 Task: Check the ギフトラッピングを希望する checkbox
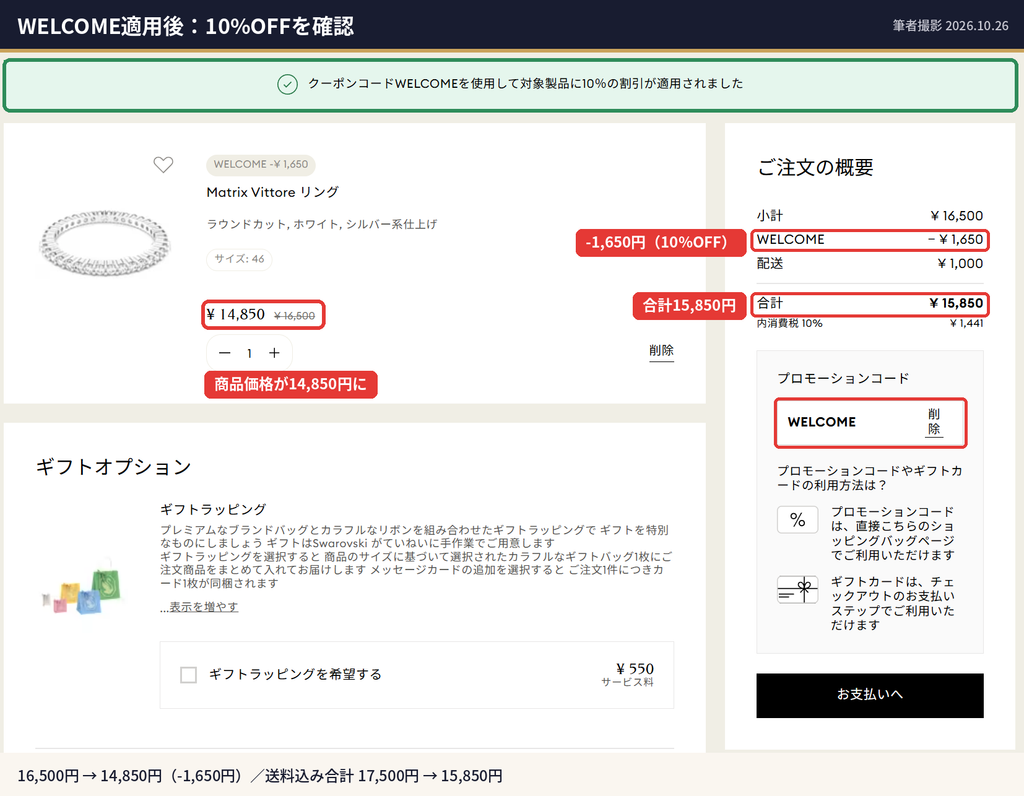188,675
